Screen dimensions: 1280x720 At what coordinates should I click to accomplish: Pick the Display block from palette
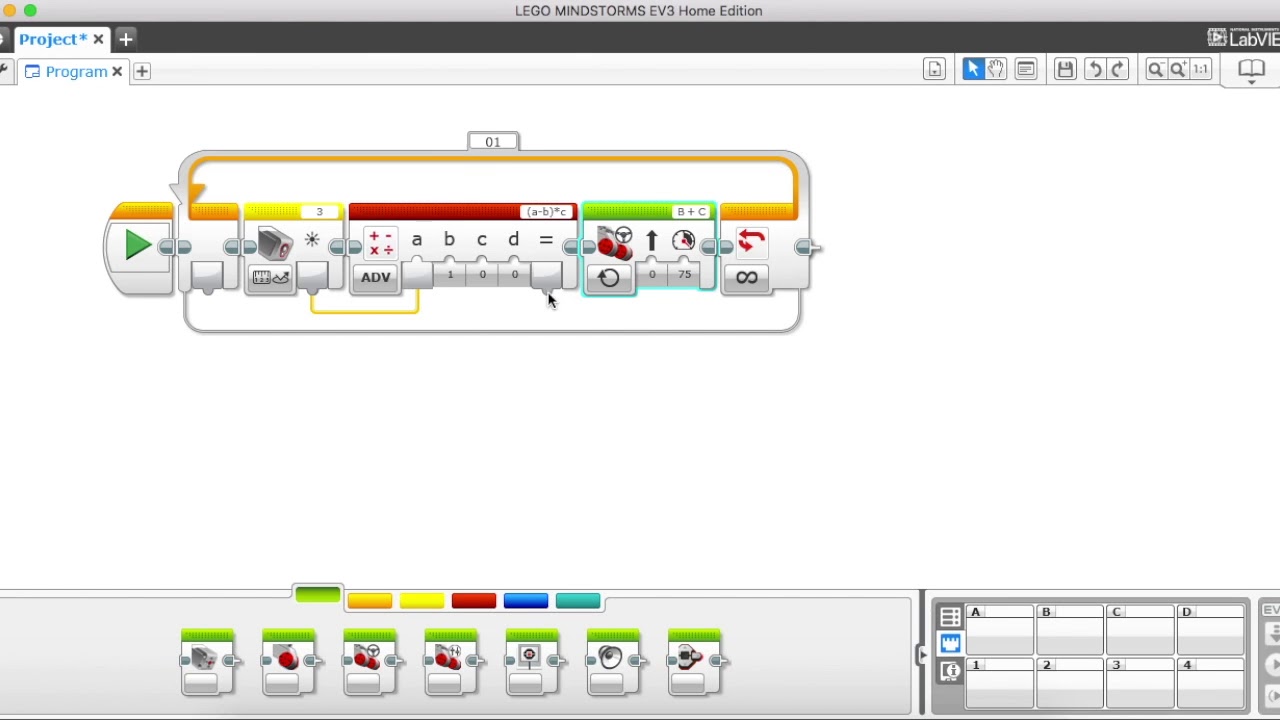(x=531, y=662)
